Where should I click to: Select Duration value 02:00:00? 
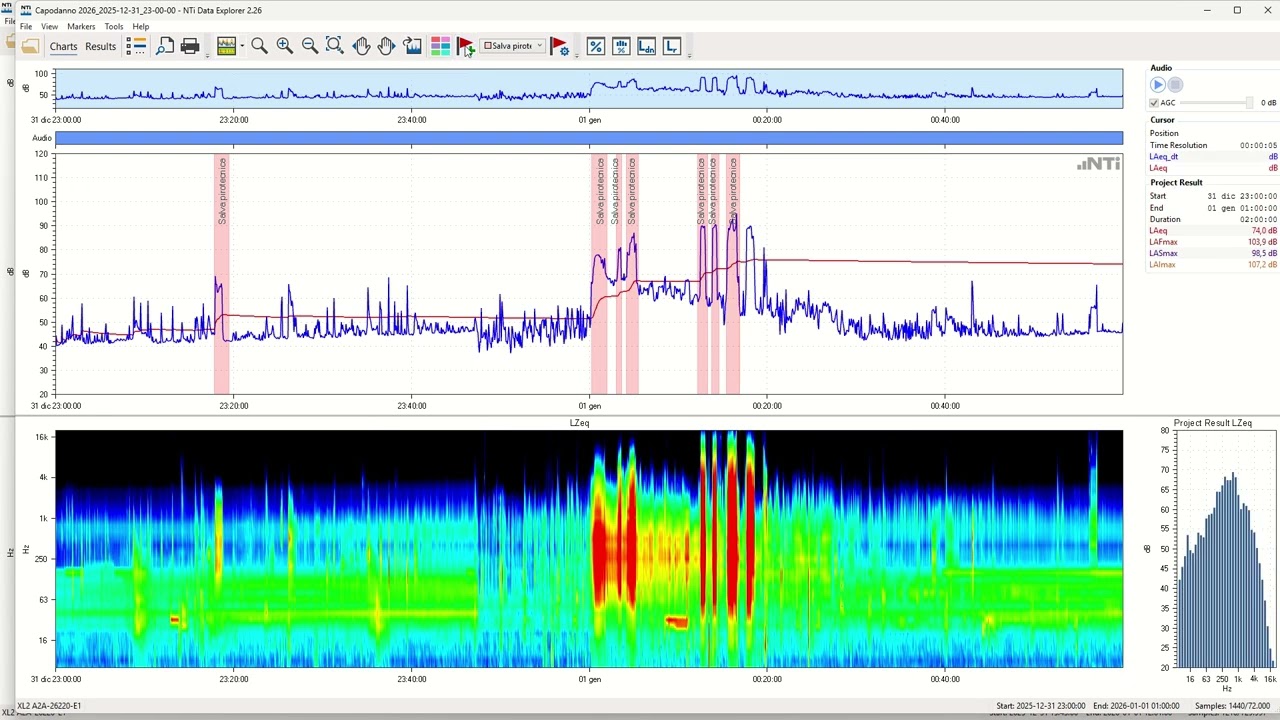tap(1261, 219)
